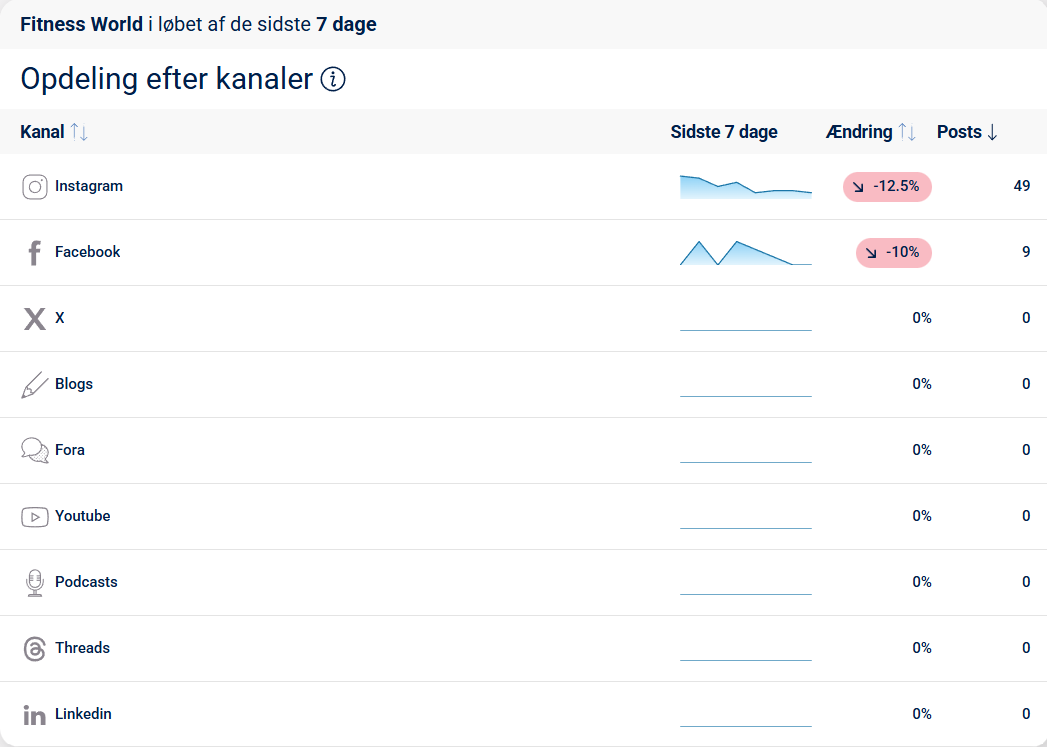Click the Facebook 7-day sparkline chart
Screen dimensions: 1047x747
746,253
